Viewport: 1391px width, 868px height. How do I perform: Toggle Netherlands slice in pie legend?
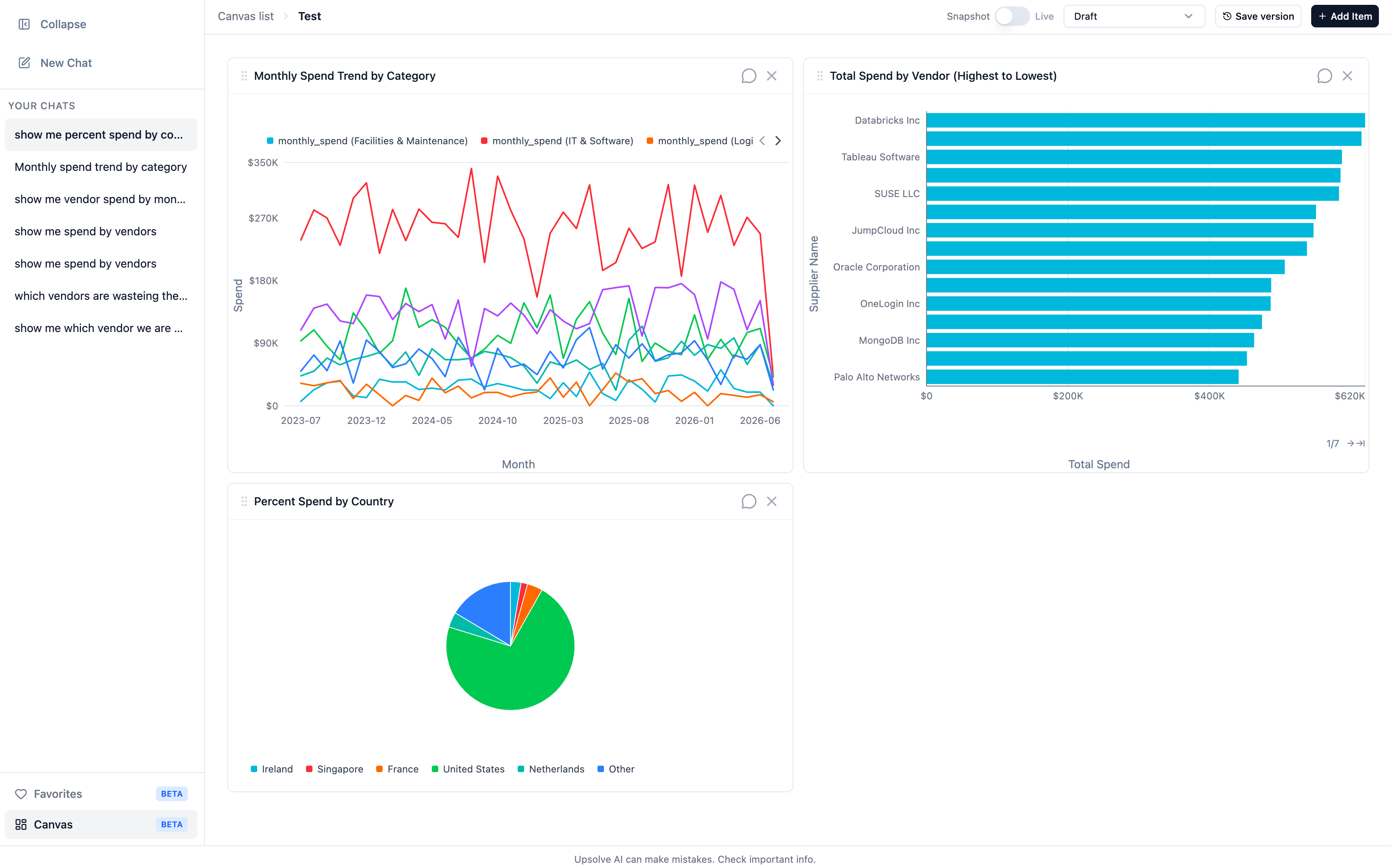pos(551,769)
